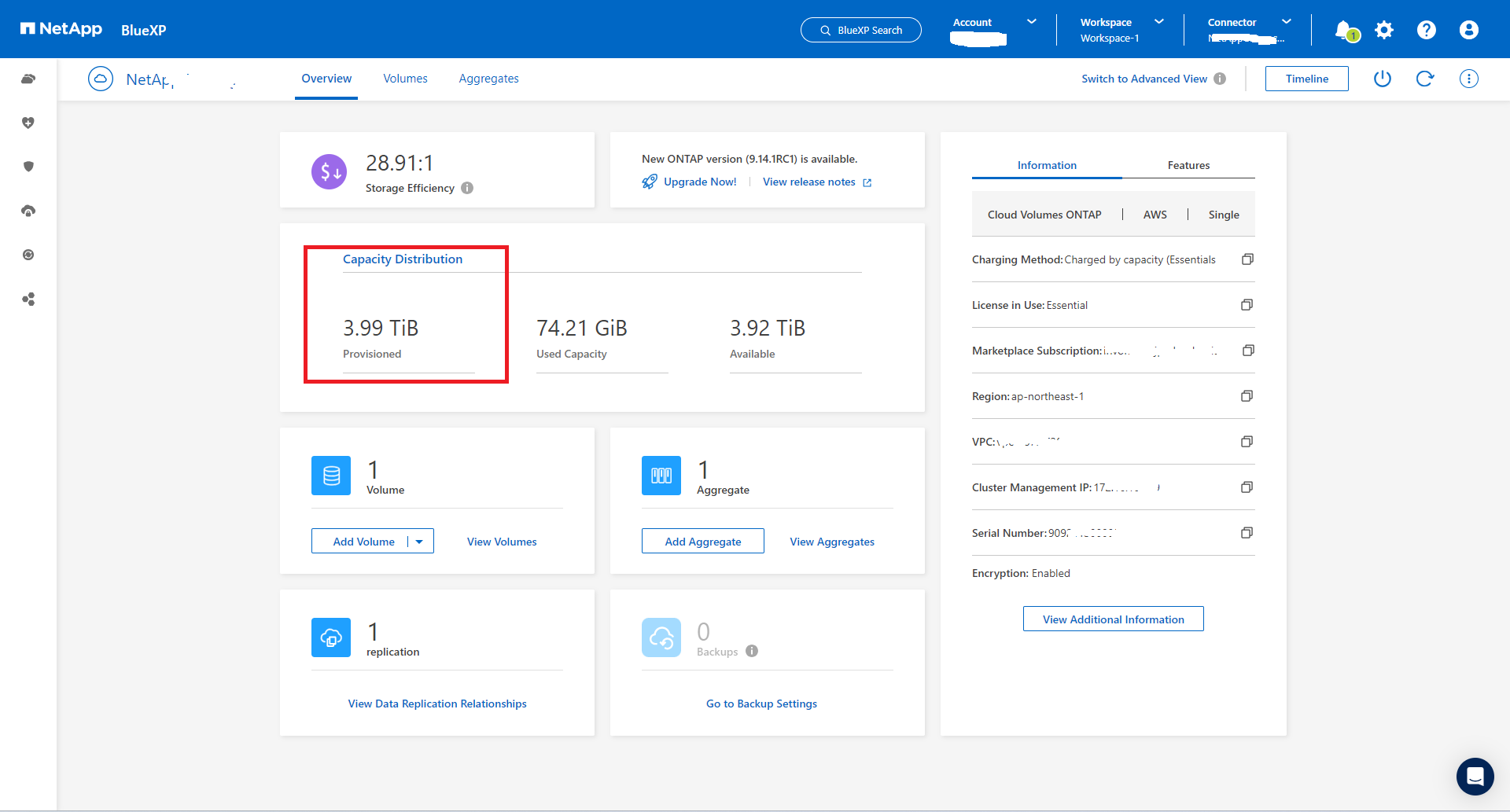
Task: Open the Add Volume dropdown arrow
Action: click(x=419, y=542)
